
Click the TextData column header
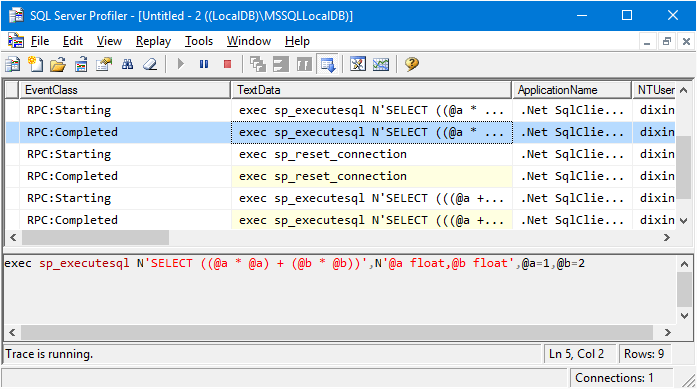[372, 90]
